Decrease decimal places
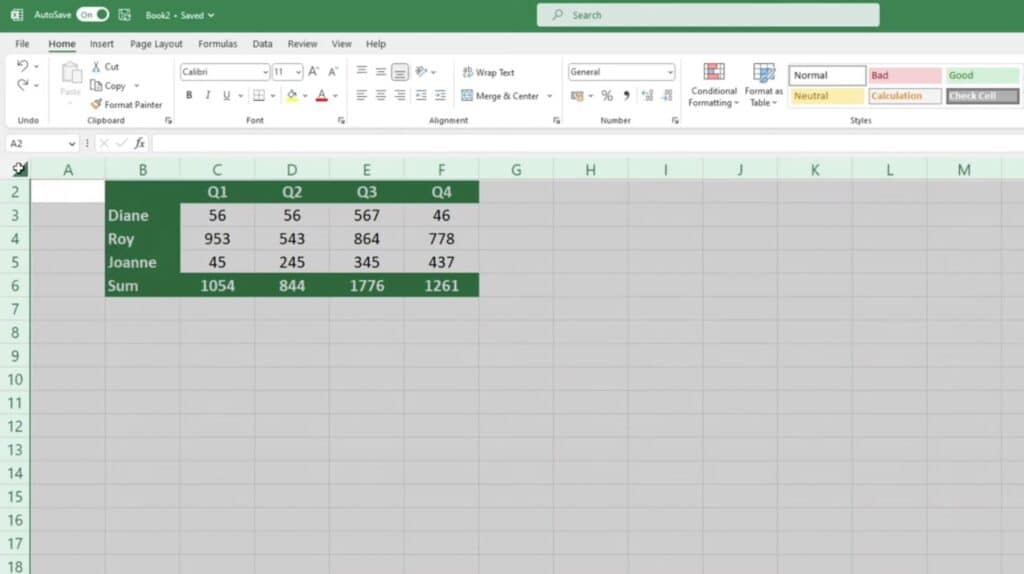Image resolution: width=1024 pixels, height=574 pixels. 667,96
